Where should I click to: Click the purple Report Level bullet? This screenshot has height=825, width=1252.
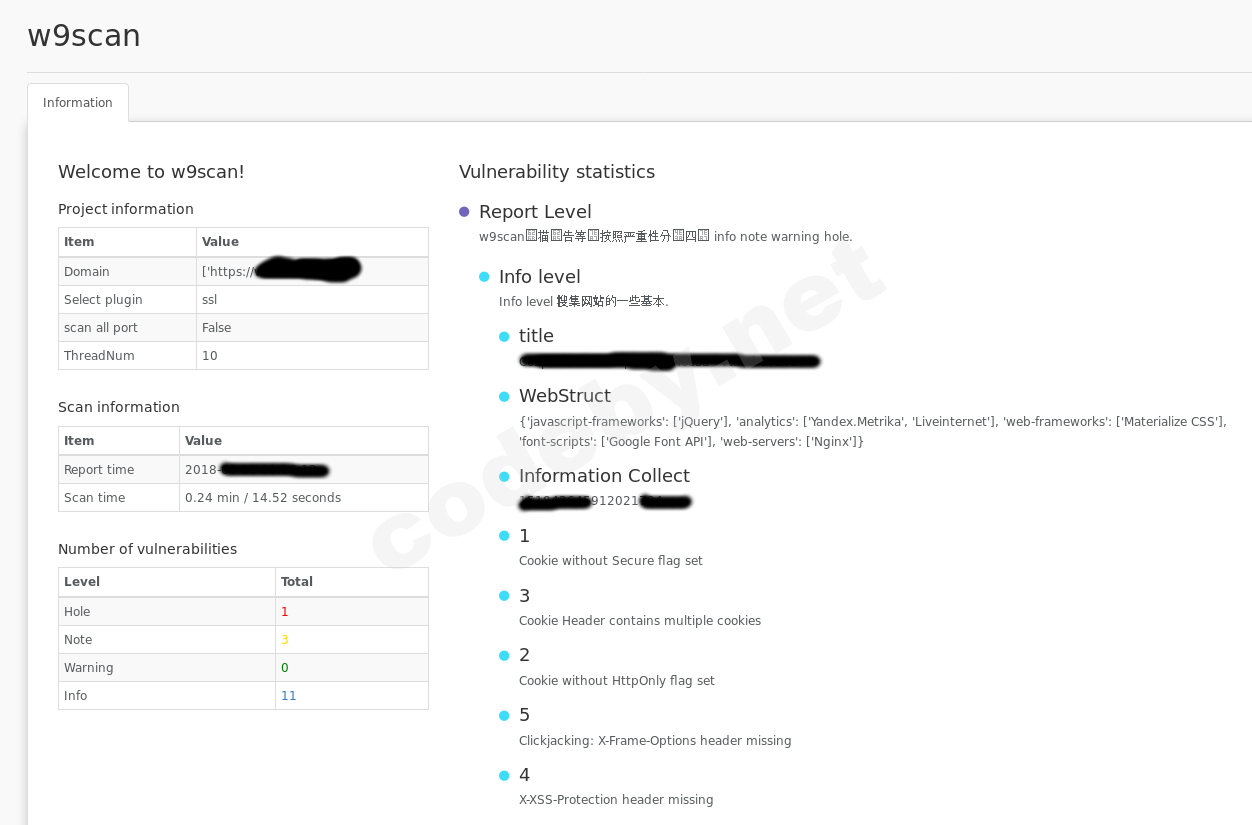pos(464,212)
